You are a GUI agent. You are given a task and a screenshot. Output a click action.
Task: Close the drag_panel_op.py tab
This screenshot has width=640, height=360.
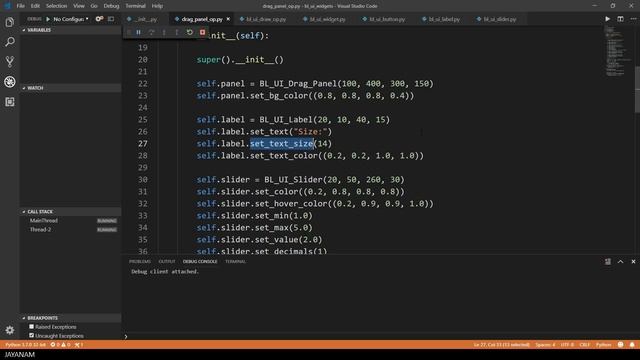(x=228, y=19)
